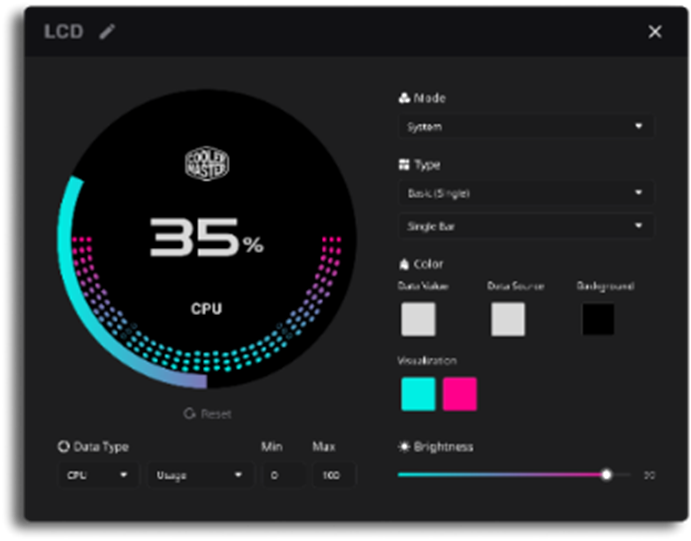This screenshot has height=541, width=691.
Task: Click the Color section paint icon
Action: pyautogui.click(x=403, y=264)
